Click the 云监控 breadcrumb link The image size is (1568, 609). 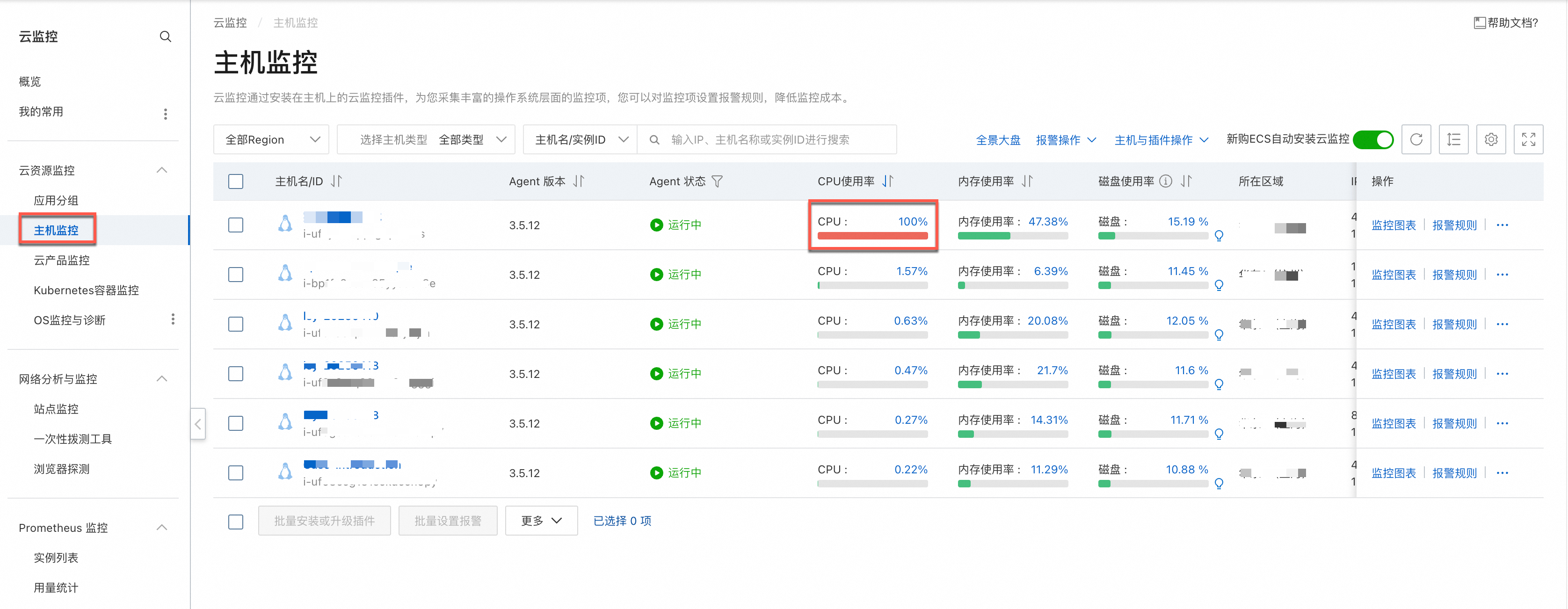pos(230,23)
